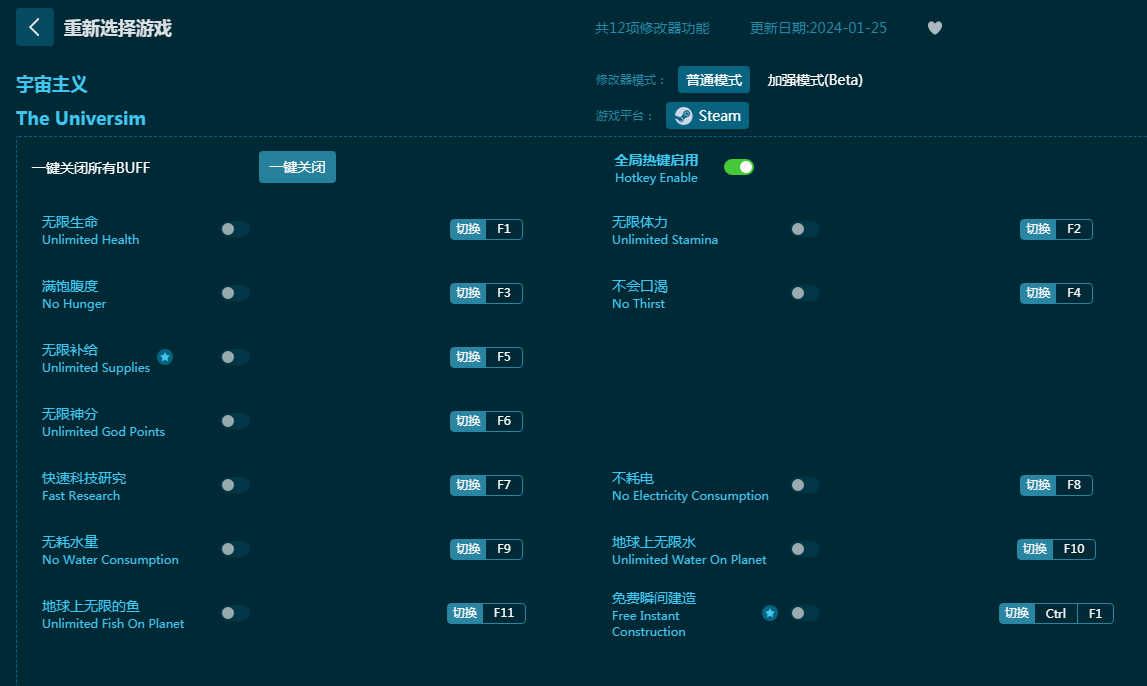The height and width of the screenshot is (686, 1147).
Task: Click the F1 key field for Unlimited Health
Action: pyautogui.click(x=504, y=229)
